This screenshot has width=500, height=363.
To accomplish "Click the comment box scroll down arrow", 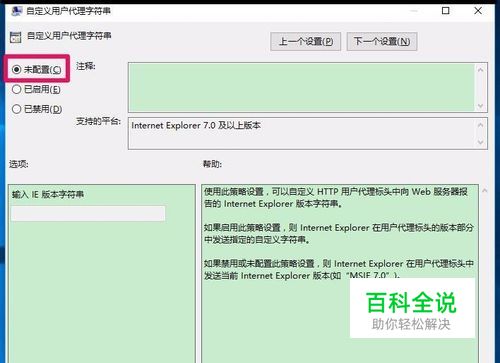I will (x=480, y=106).
